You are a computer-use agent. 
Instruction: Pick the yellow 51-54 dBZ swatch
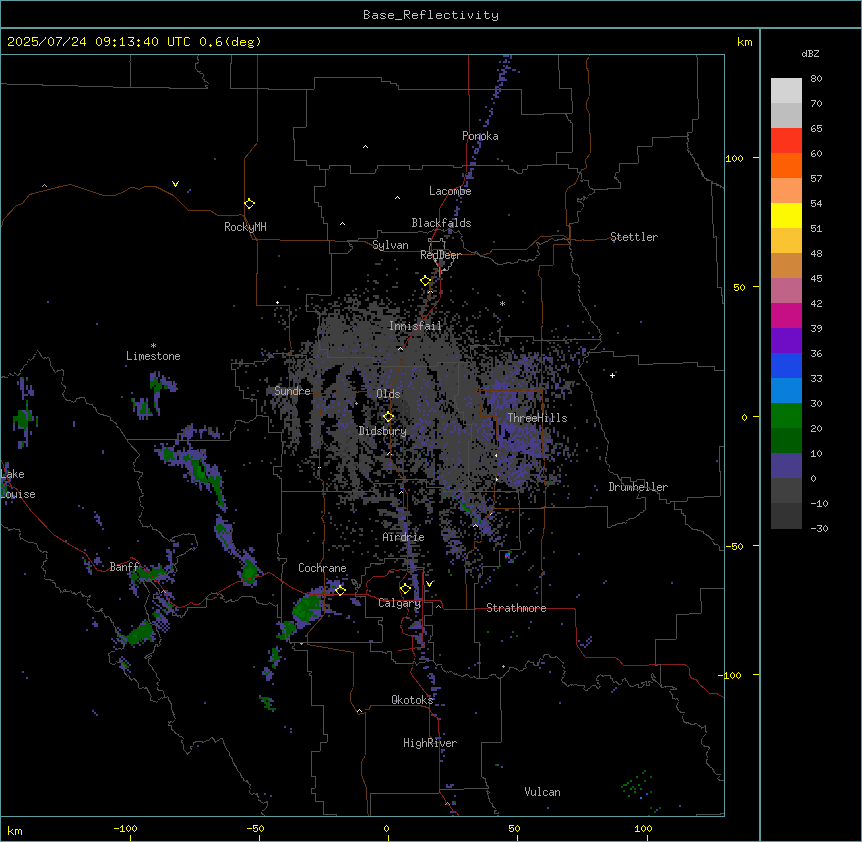click(786, 215)
